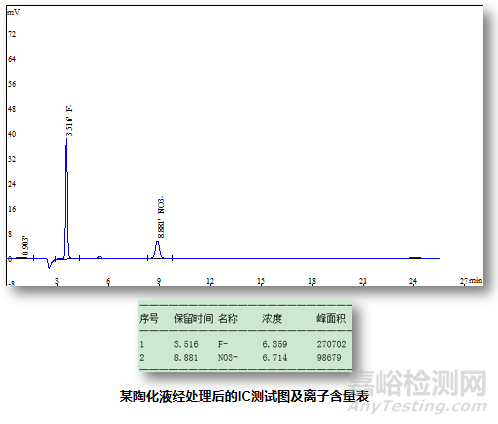Click x-axis tick label 12

point(210,281)
